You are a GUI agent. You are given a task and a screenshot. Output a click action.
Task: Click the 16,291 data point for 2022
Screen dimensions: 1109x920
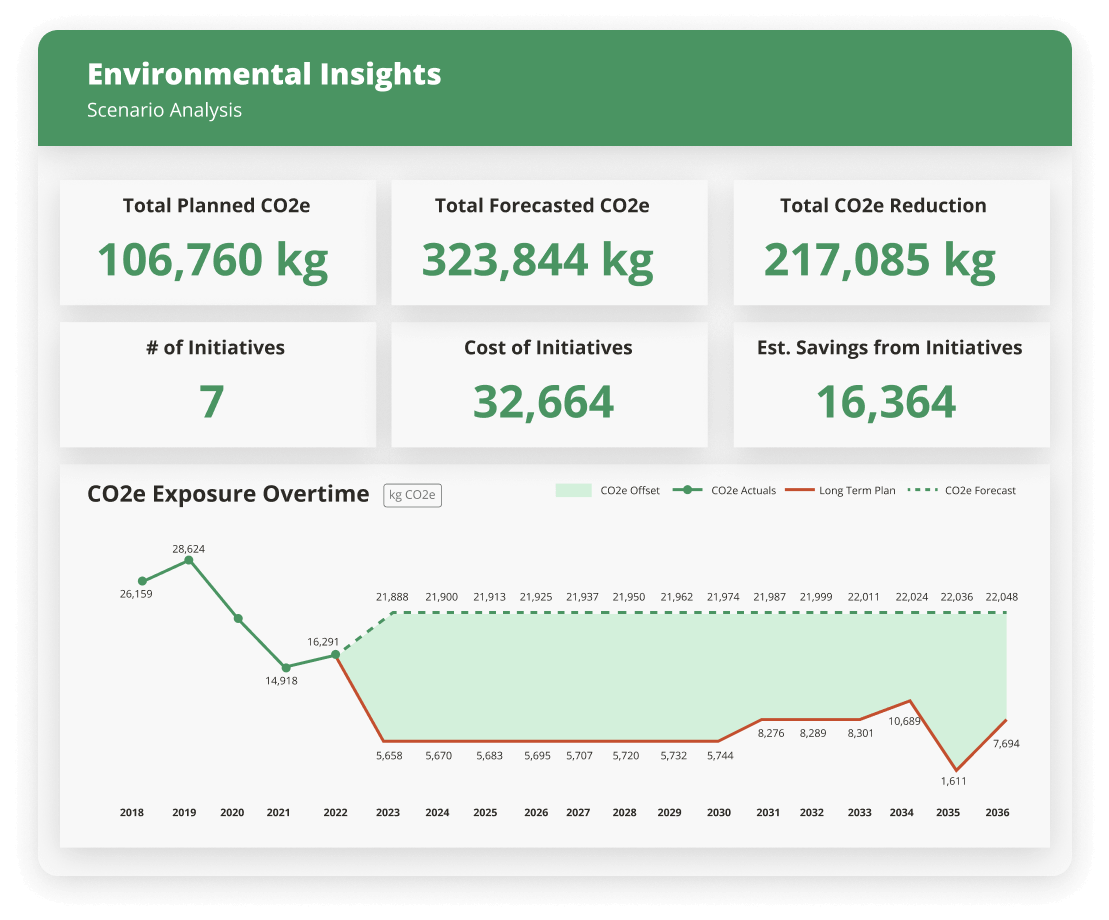[336, 656]
